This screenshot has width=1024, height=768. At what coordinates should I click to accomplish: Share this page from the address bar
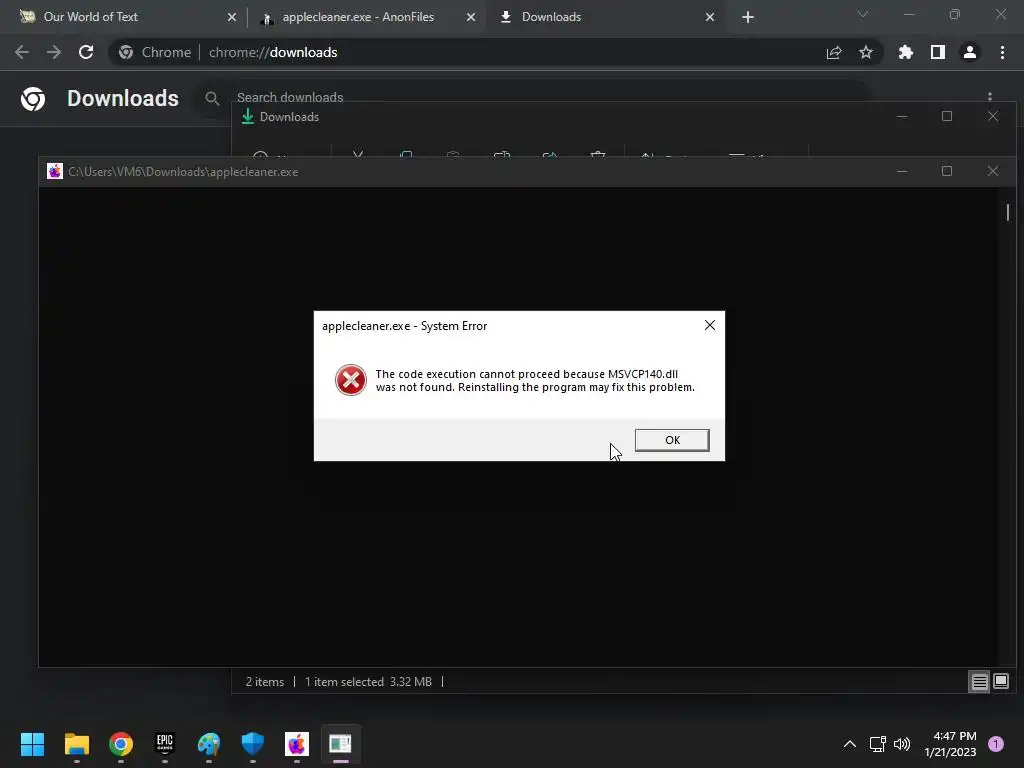coord(834,52)
